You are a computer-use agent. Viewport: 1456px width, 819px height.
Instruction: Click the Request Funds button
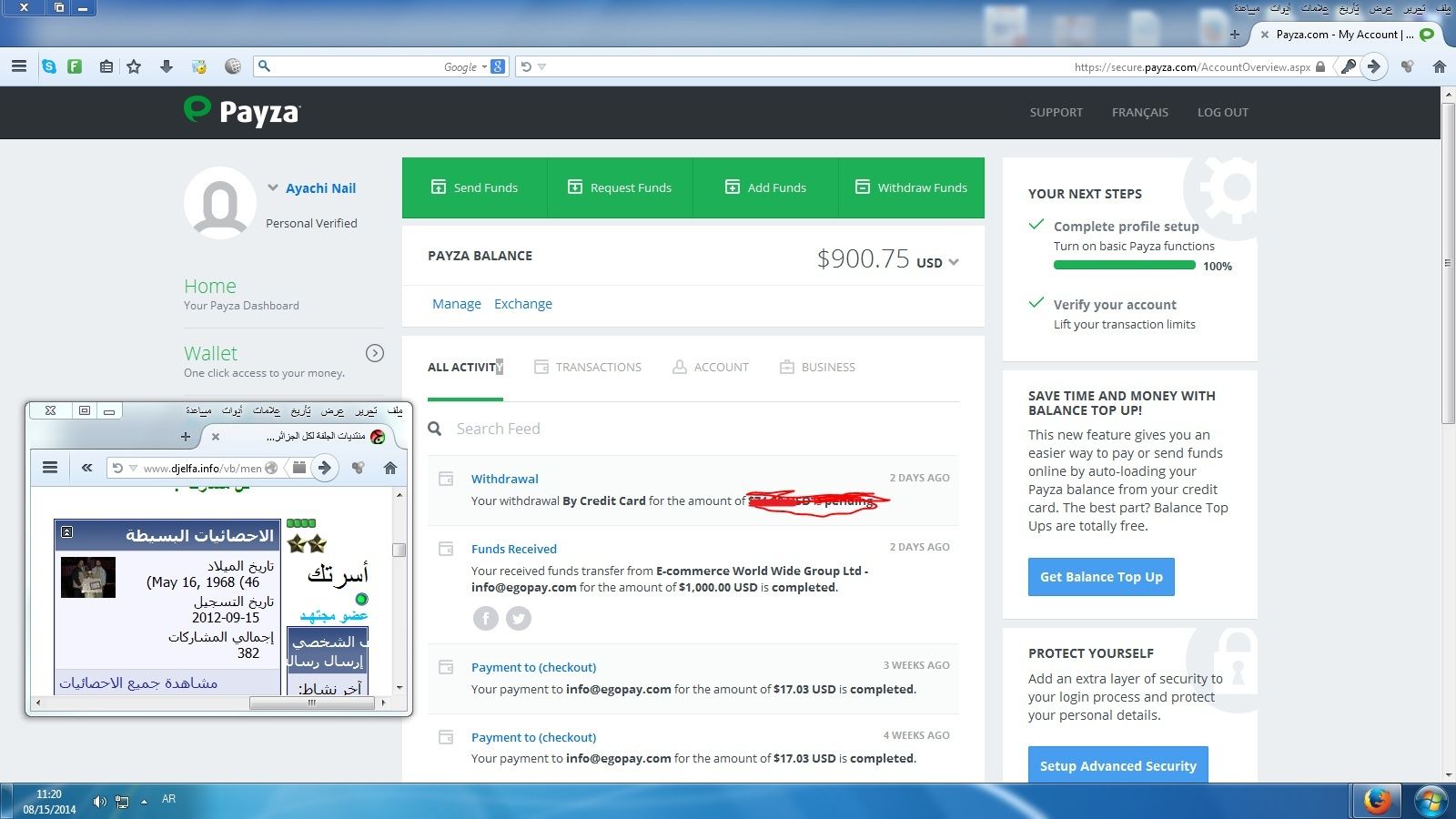pyautogui.click(x=620, y=187)
